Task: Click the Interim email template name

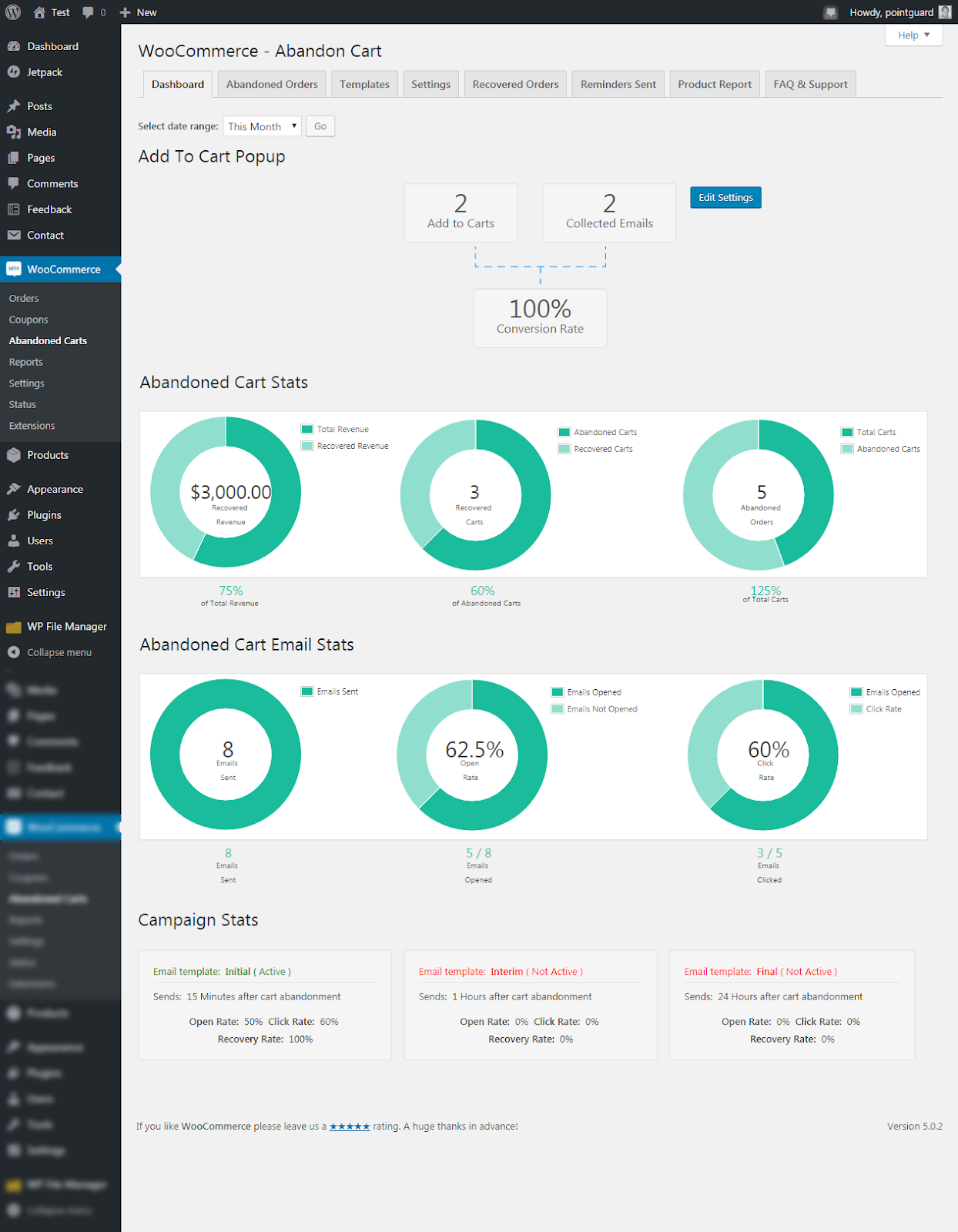Action: click(x=507, y=972)
